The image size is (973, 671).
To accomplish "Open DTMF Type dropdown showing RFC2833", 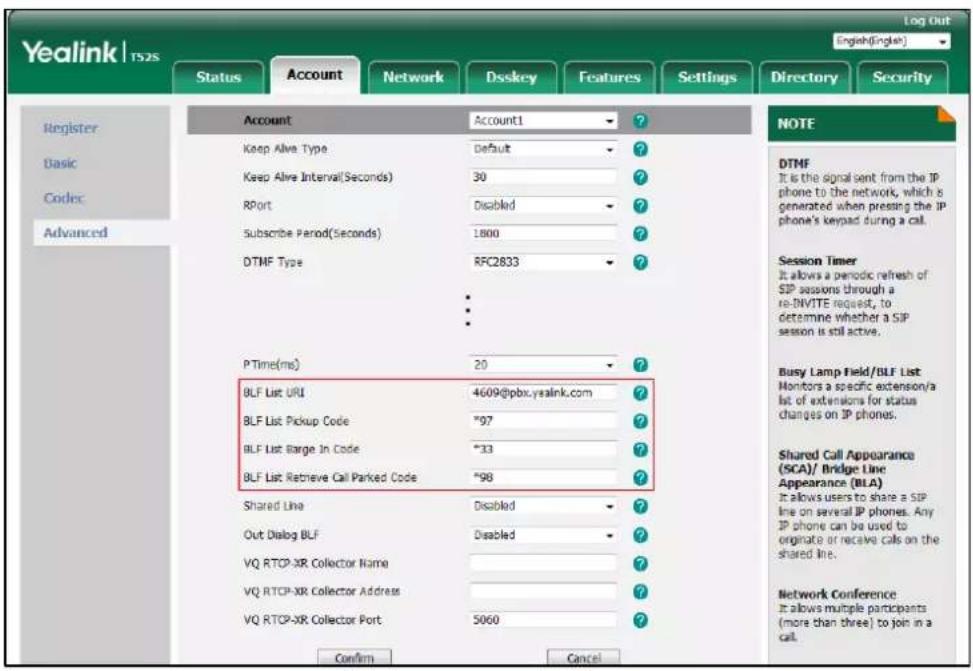I will tap(543, 262).
